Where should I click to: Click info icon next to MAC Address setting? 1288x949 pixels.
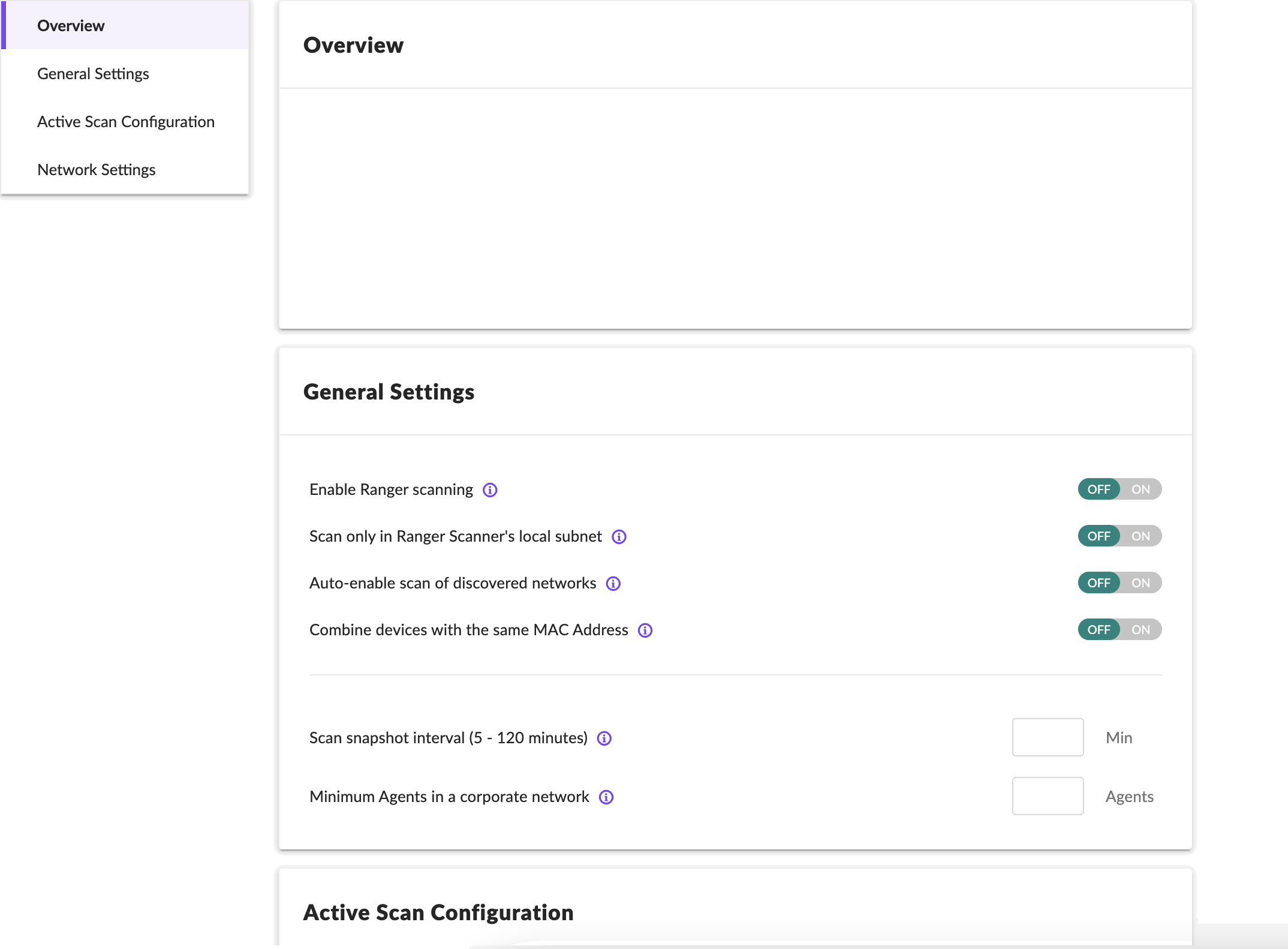(645, 630)
